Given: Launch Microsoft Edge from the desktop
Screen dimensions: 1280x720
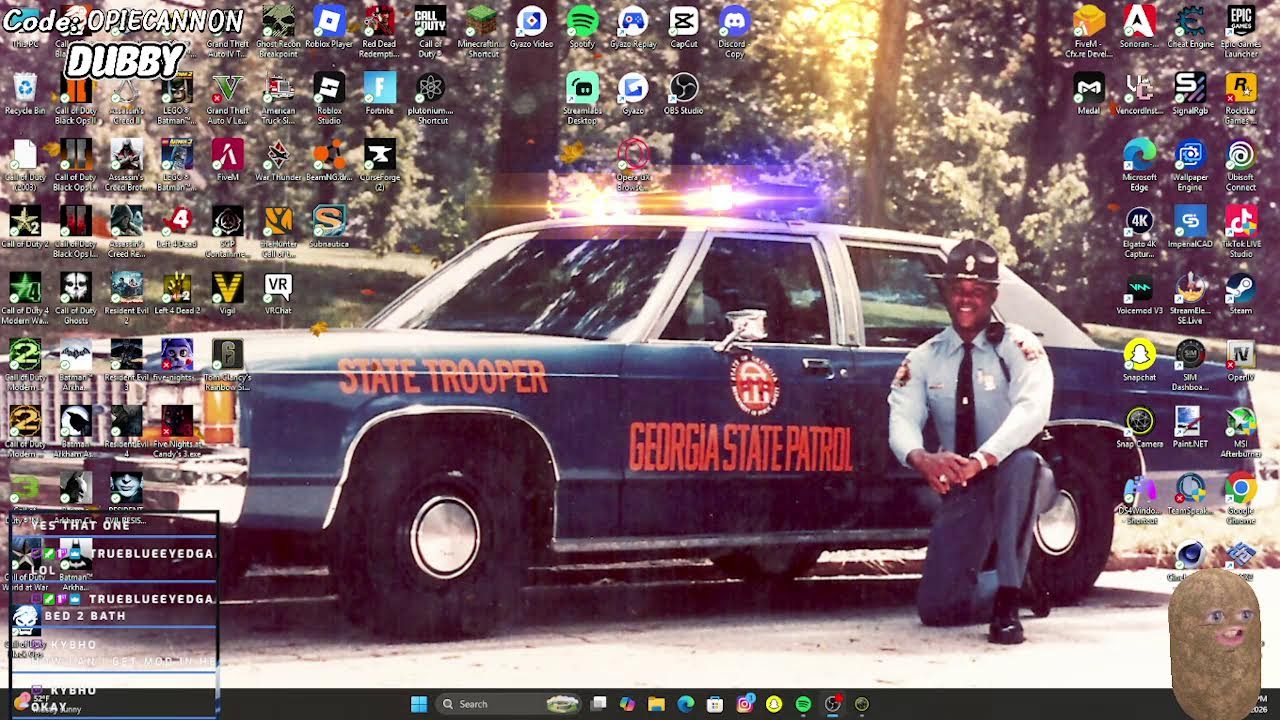Looking at the screenshot, I should (x=1139, y=165).
